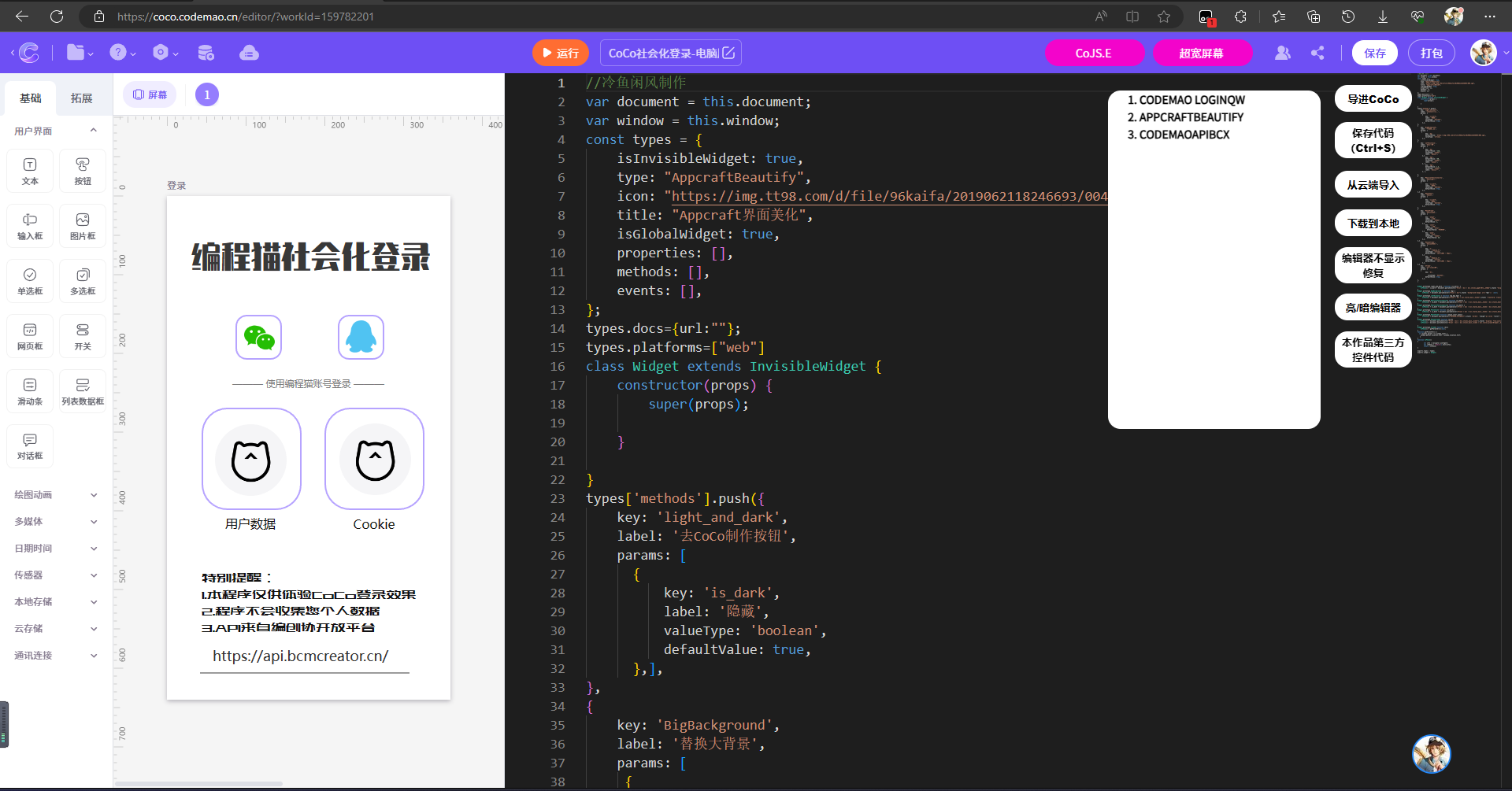Open the 屏幕 screen tab
1512x791 pixels.
(150, 94)
